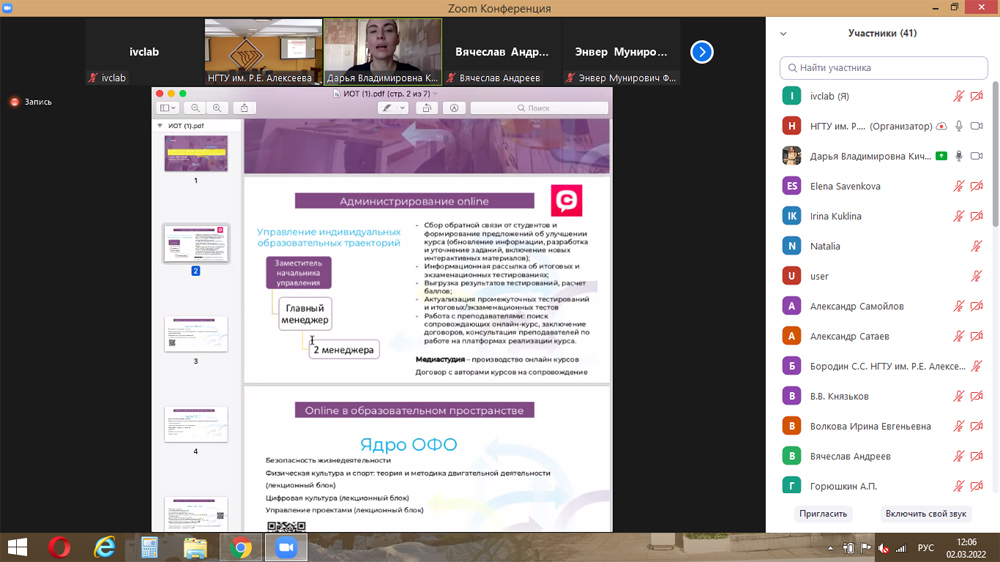Select the highlight pen tool in PDF toolbar

click(x=386, y=108)
